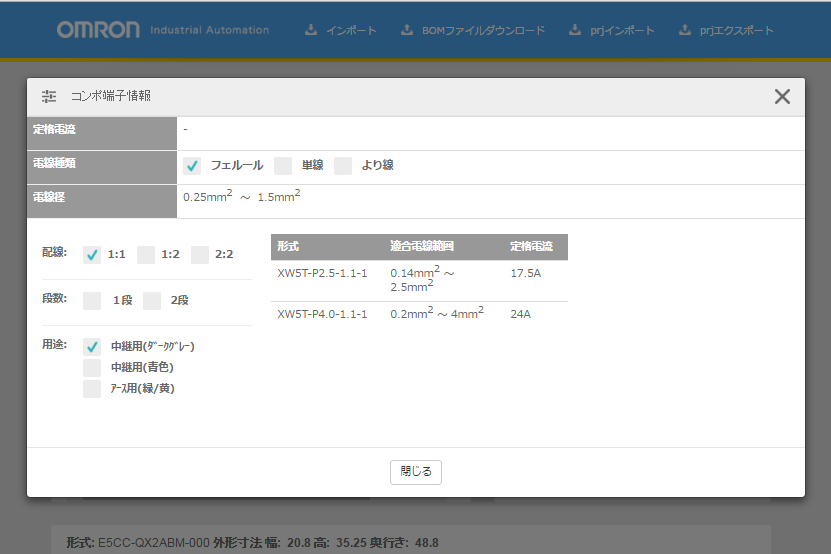Image resolution: width=831 pixels, height=554 pixels.
Task: Toggle the 1:1 wiring checkbox
Action: coord(92,254)
